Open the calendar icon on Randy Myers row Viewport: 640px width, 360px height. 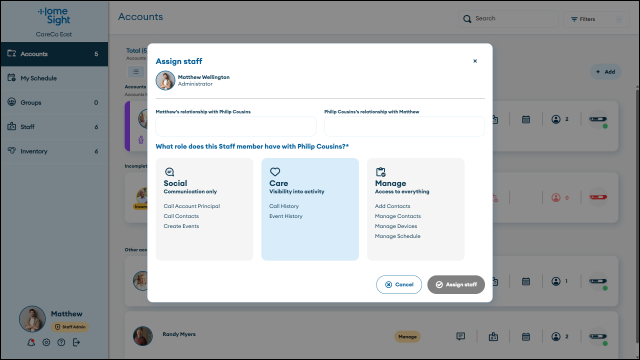tap(526, 336)
